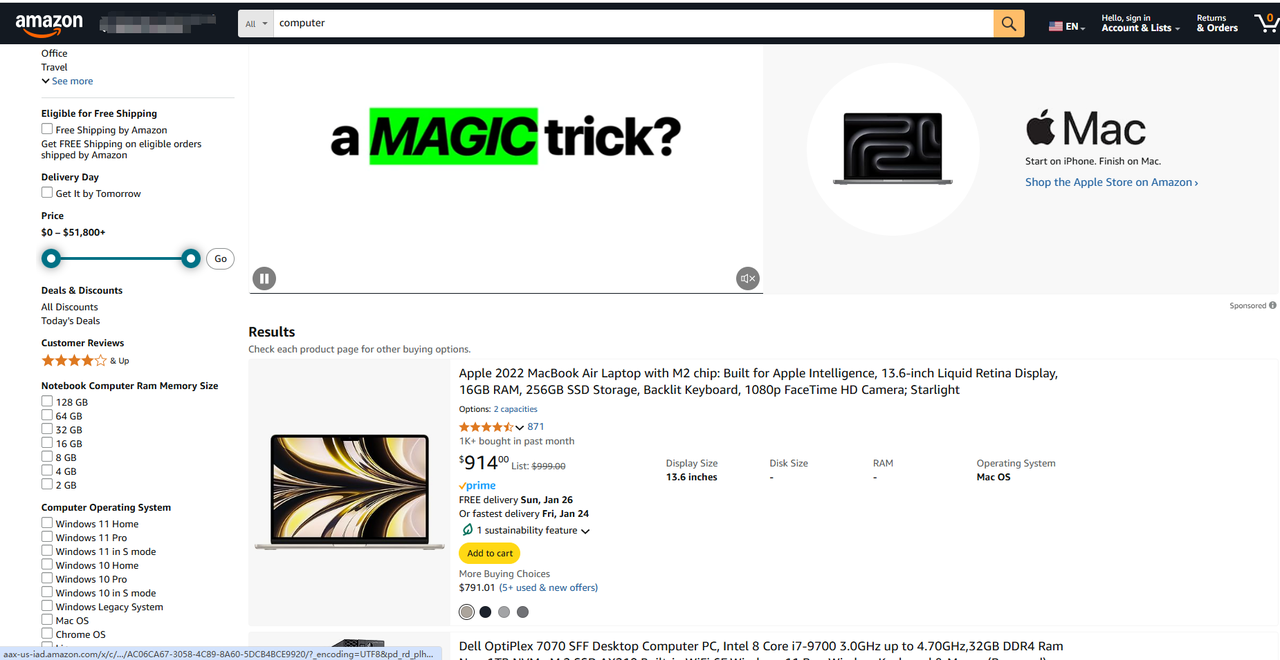The height and width of the screenshot is (660, 1280).
Task: Open Returns & Orders
Action: coord(1217,23)
